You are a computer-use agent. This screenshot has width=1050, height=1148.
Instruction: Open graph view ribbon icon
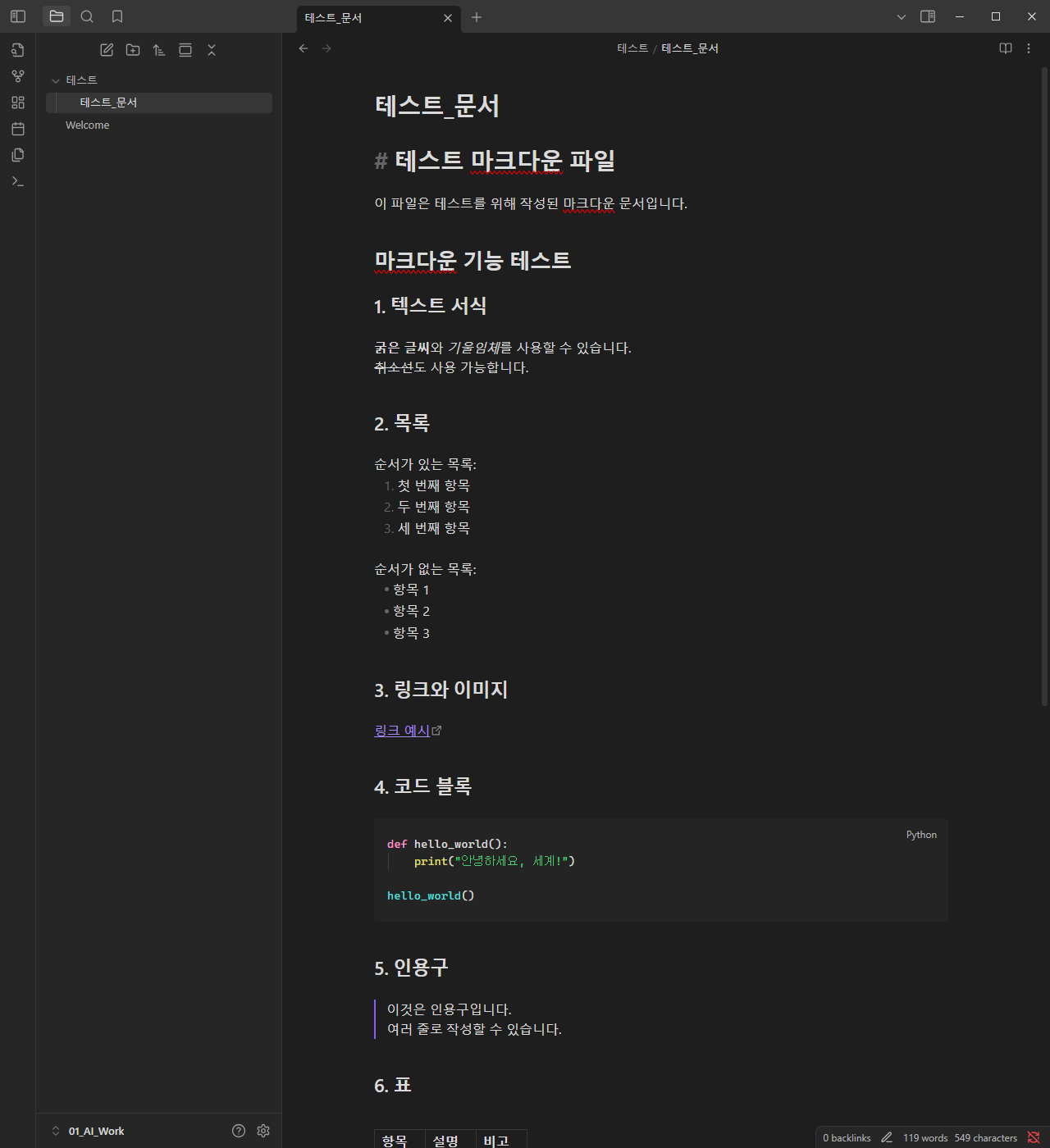(18, 76)
